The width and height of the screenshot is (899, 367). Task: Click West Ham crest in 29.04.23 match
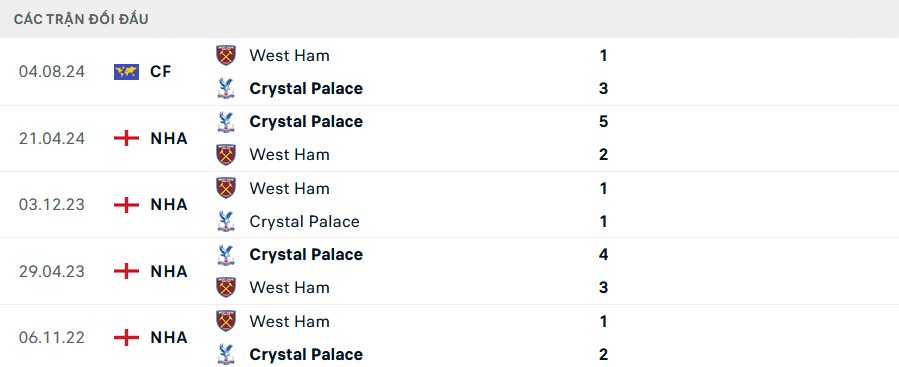click(226, 287)
